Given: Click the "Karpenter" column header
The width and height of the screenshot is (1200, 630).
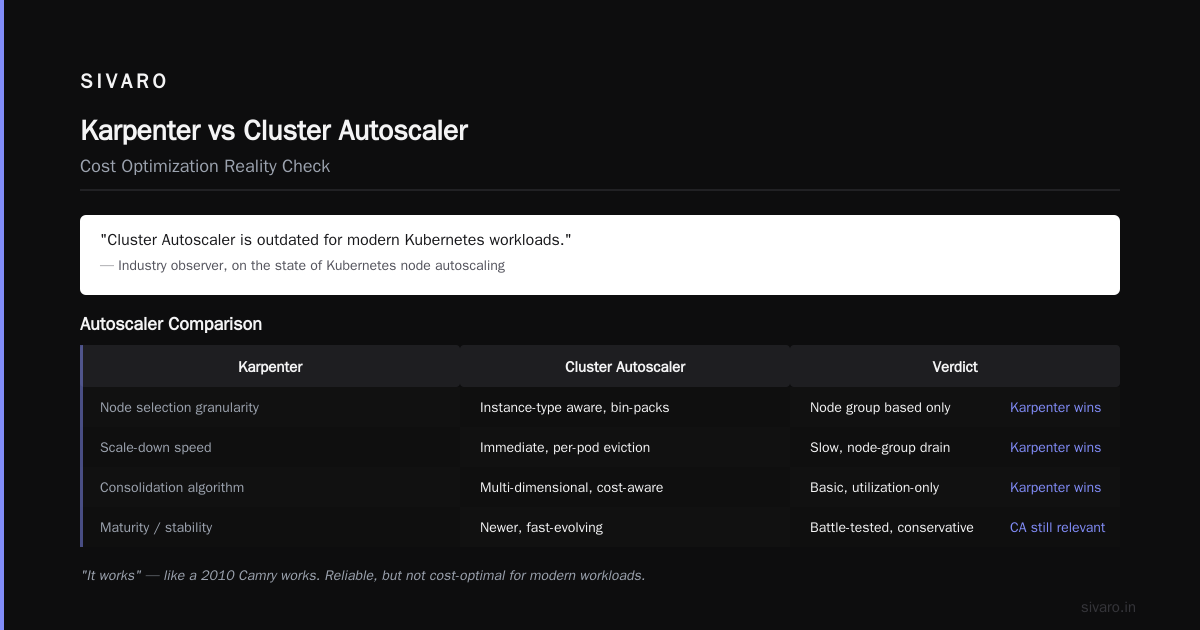Looking at the screenshot, I should 270,367.
